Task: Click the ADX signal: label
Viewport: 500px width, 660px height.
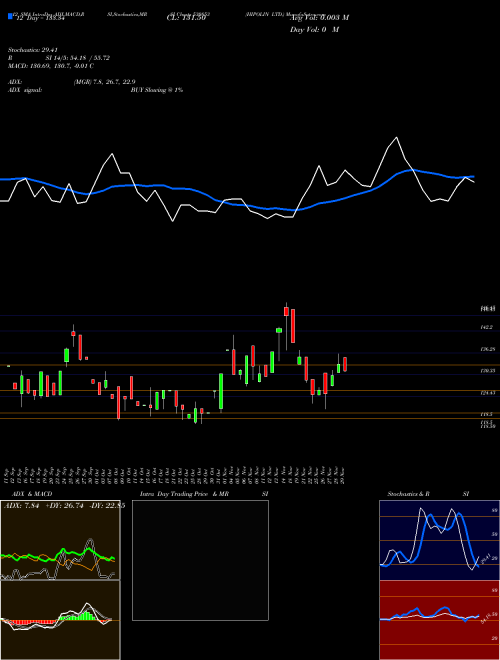Action: tap(25, 90)
